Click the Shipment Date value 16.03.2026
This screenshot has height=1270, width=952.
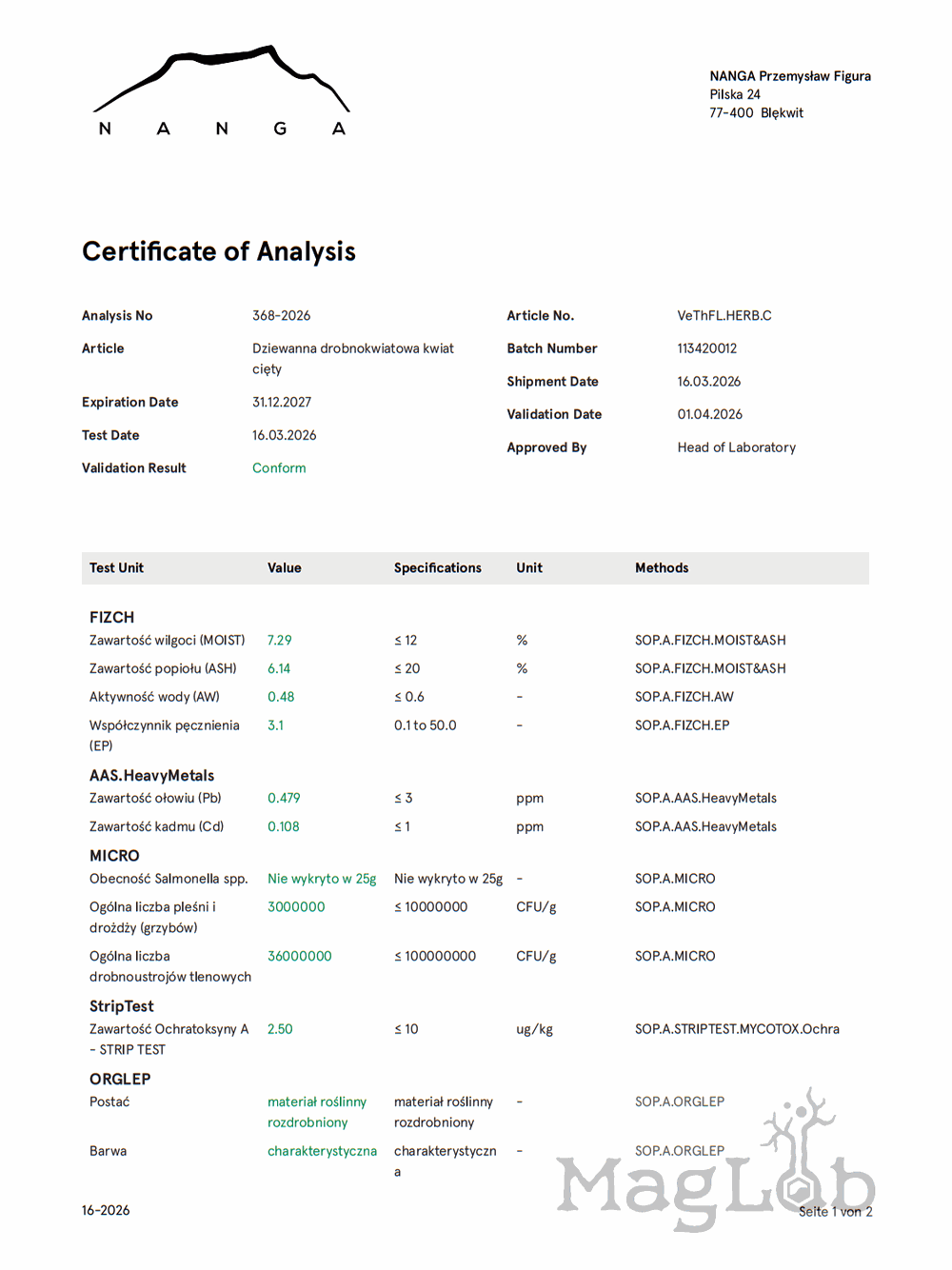(709, 381)
